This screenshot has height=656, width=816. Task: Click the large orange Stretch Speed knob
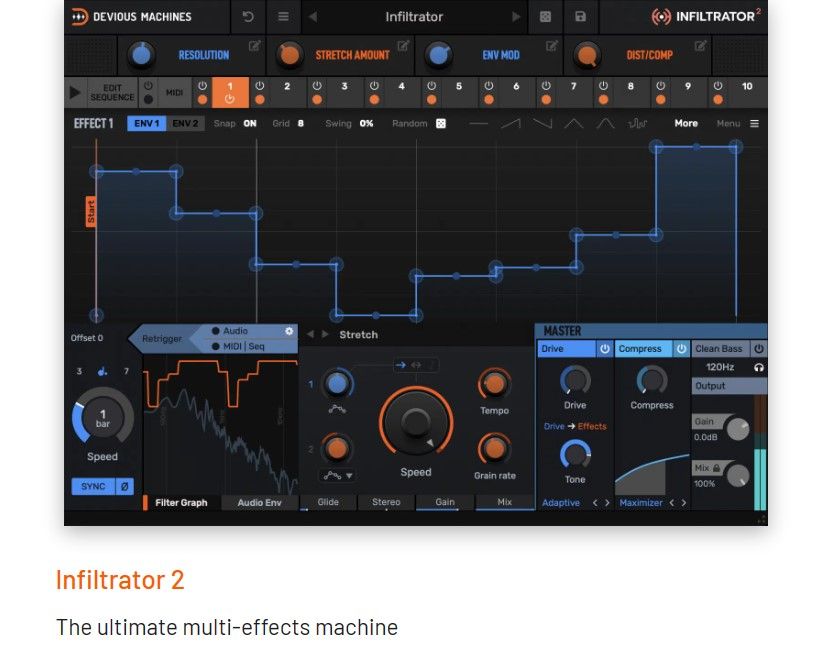point(416,422)
